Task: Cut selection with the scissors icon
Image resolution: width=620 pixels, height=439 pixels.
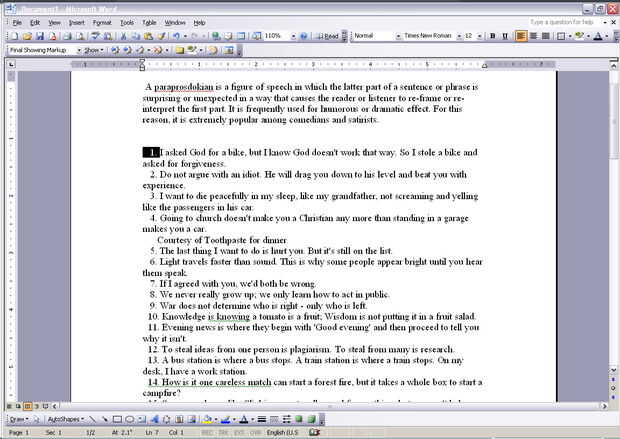Action: 123,36
